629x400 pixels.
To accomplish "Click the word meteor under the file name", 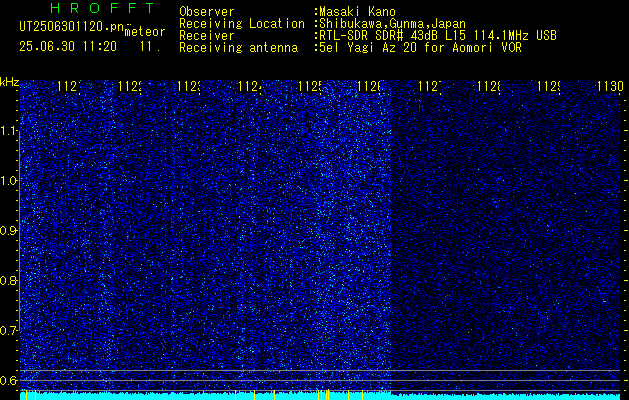I will (x=145, y=32).
